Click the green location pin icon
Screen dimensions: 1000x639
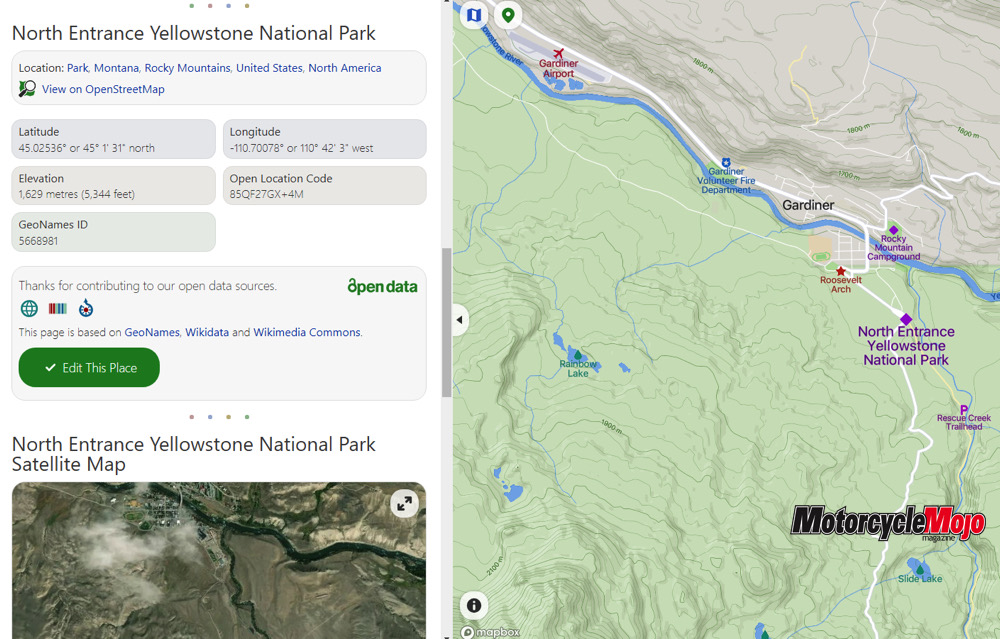[x=508, y=15]
